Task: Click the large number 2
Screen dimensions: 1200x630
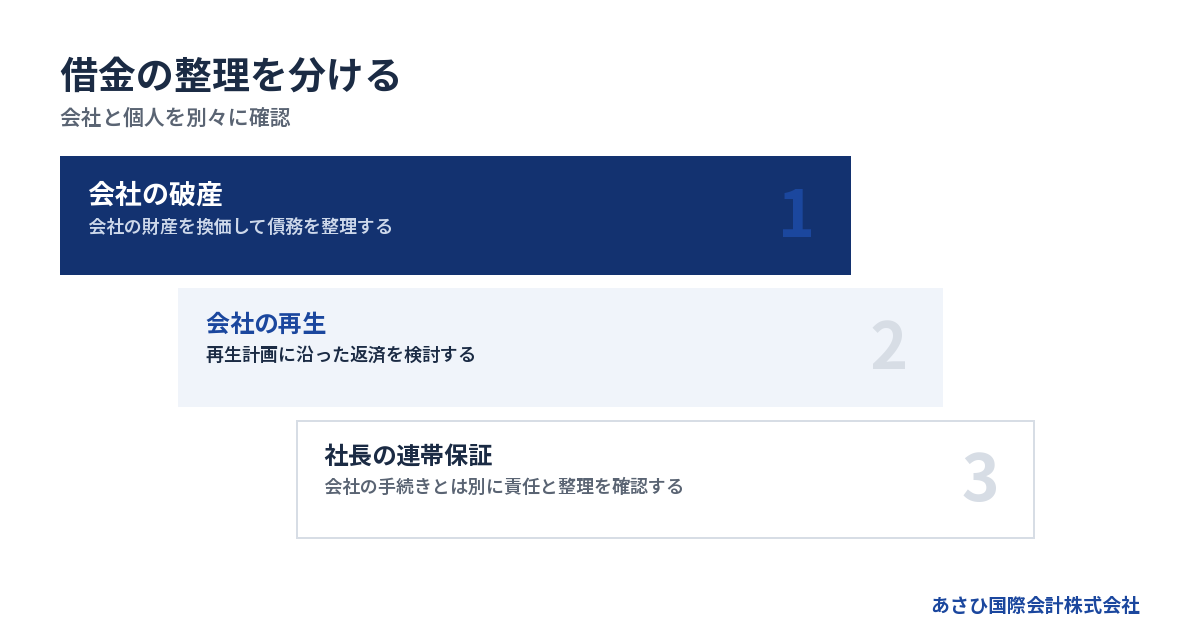Action: [x=888, y=347]
